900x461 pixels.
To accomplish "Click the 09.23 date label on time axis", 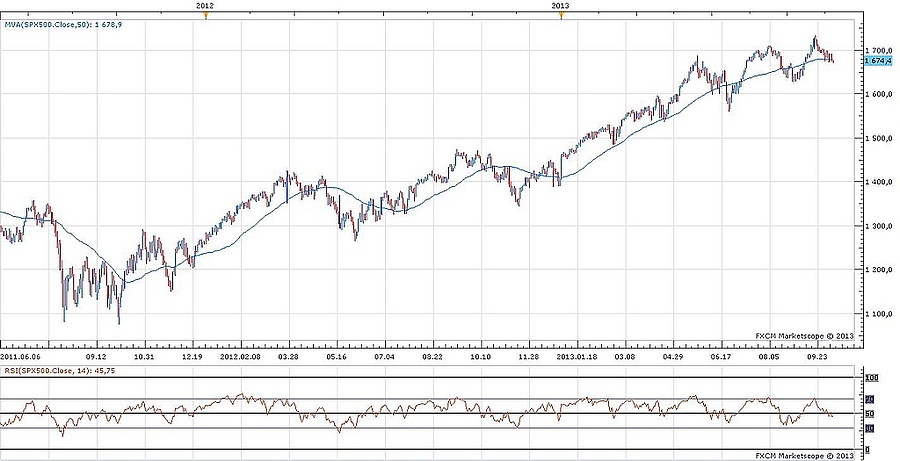I will click(817, 355).
